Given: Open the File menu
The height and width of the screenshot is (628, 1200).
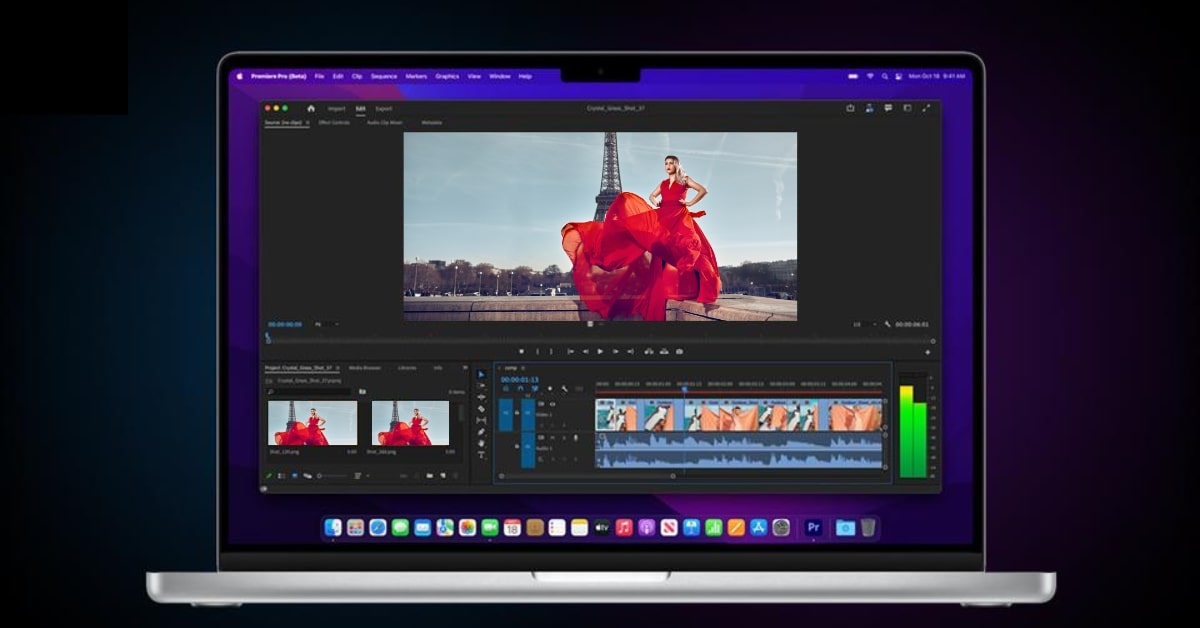Looking at the screenshot, I should pyautogui.click(x=319, y=76).
